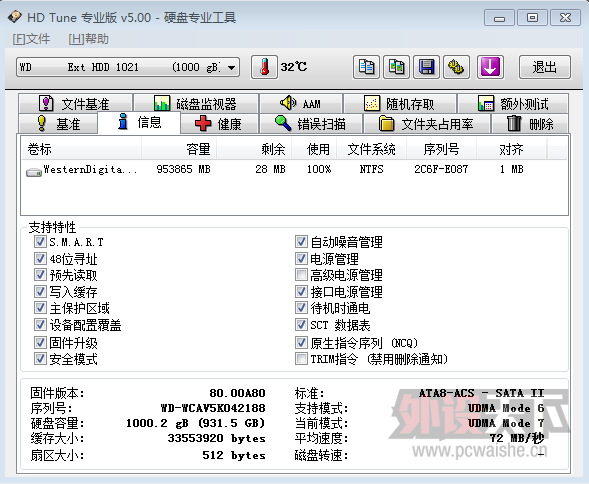Click the copy screenshot to clipboard icon

click(x=396, y=67)
